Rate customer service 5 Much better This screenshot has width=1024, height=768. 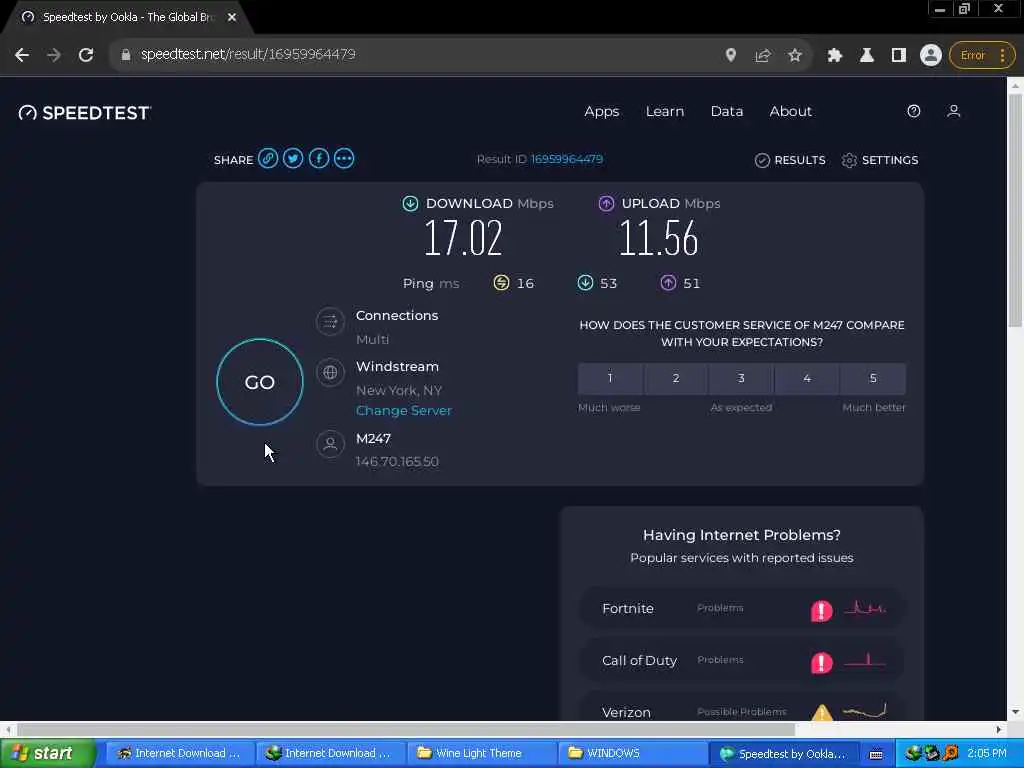[x=873, y=379]
